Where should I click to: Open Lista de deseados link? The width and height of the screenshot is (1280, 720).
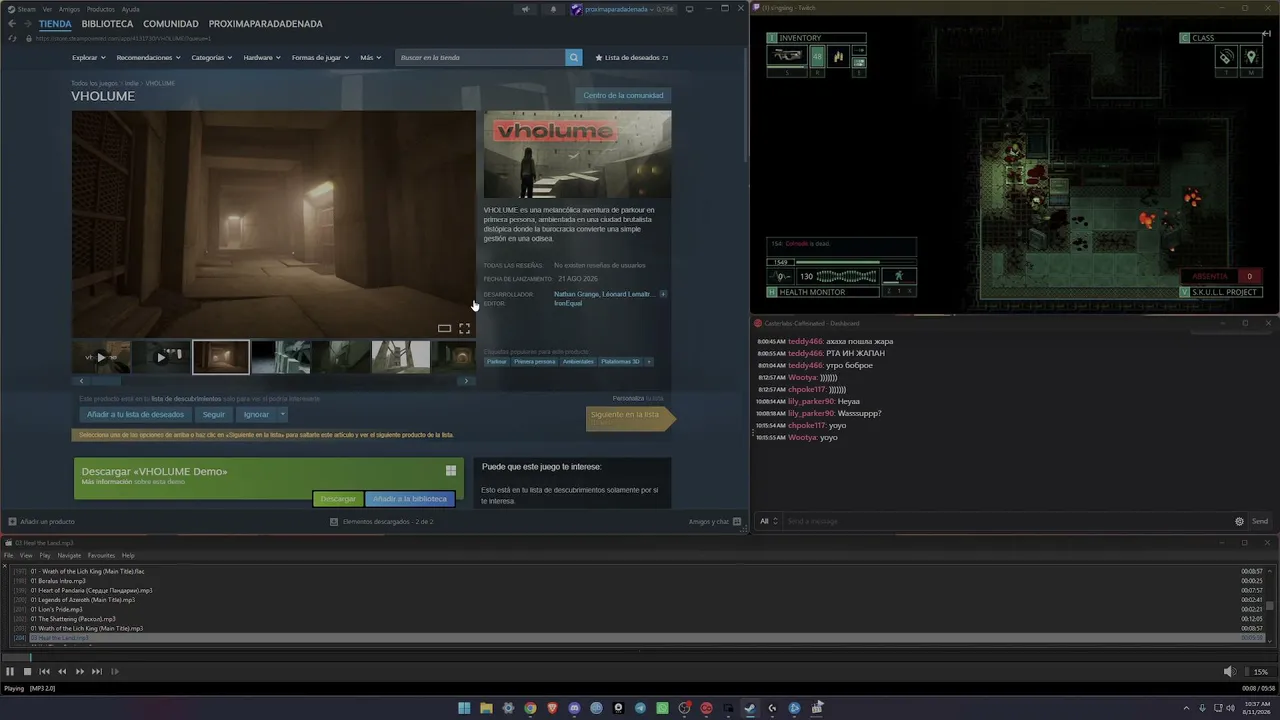(x=632, y=57)
